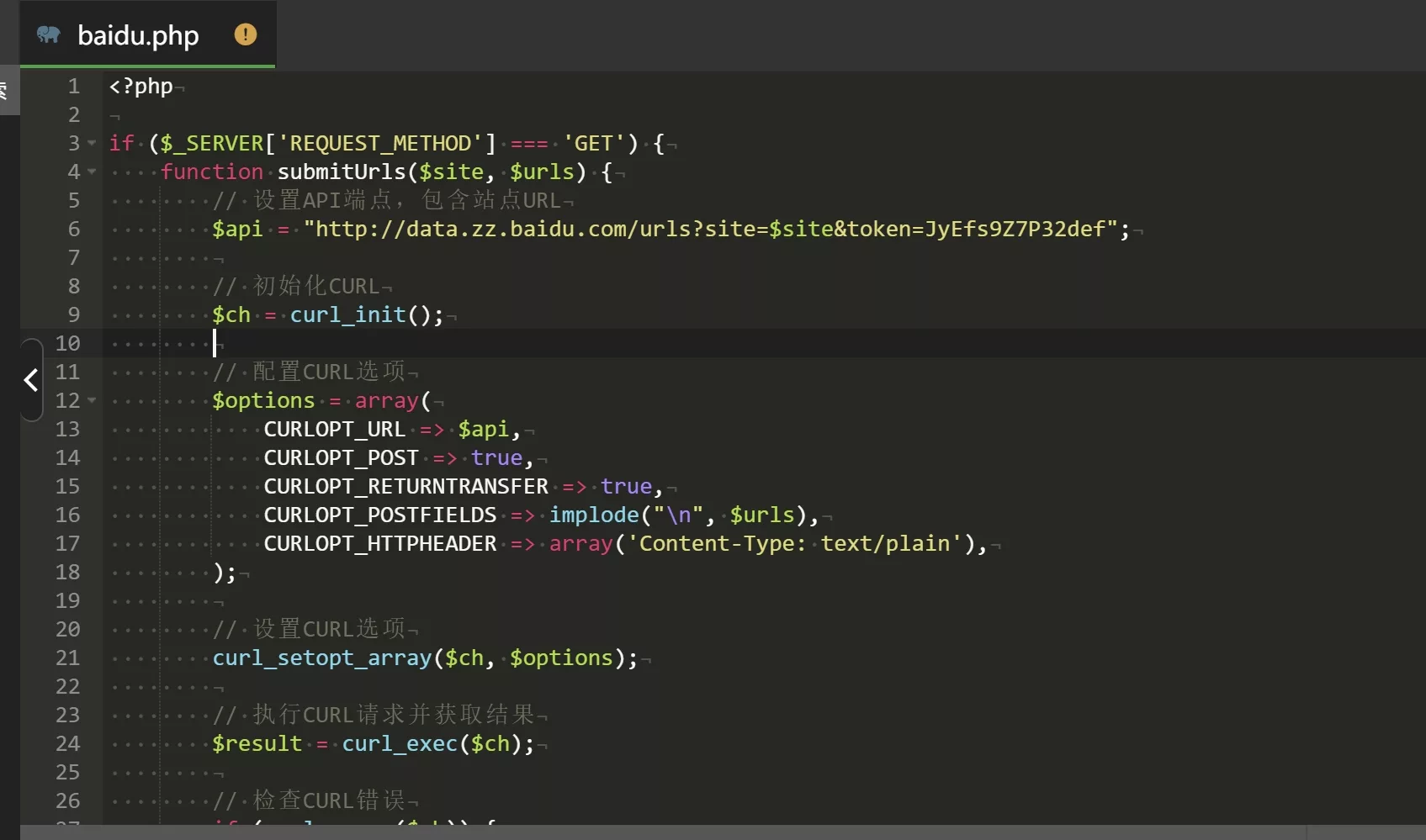Click the $result variable on line 24
Image resolution: width=1426 pixels, height=840 pixels.
tap(257, 744)
